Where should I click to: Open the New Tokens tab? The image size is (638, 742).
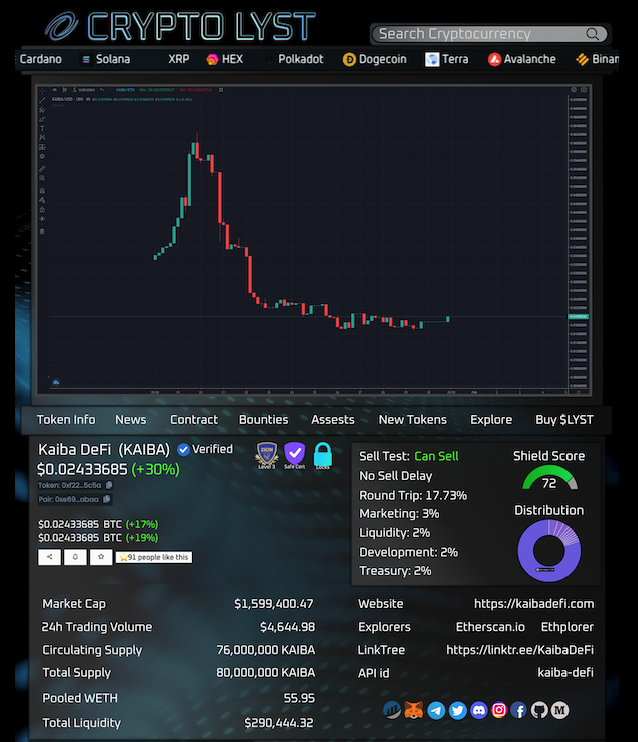pyautogui.click(x=413, y=420)
